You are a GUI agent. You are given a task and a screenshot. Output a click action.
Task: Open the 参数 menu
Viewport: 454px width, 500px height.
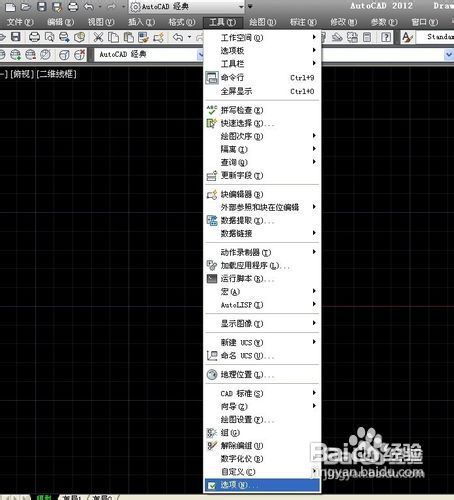click(384, 22)
